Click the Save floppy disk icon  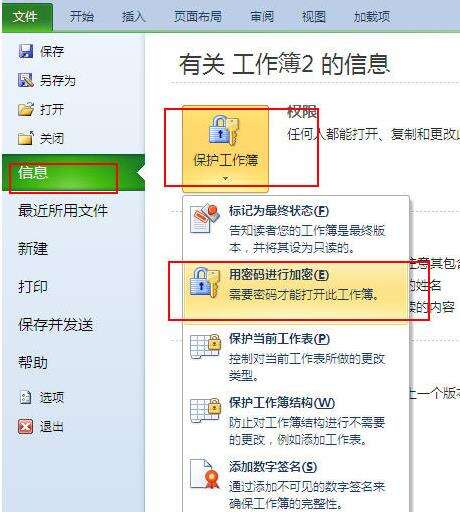click(x=25, y=51)
